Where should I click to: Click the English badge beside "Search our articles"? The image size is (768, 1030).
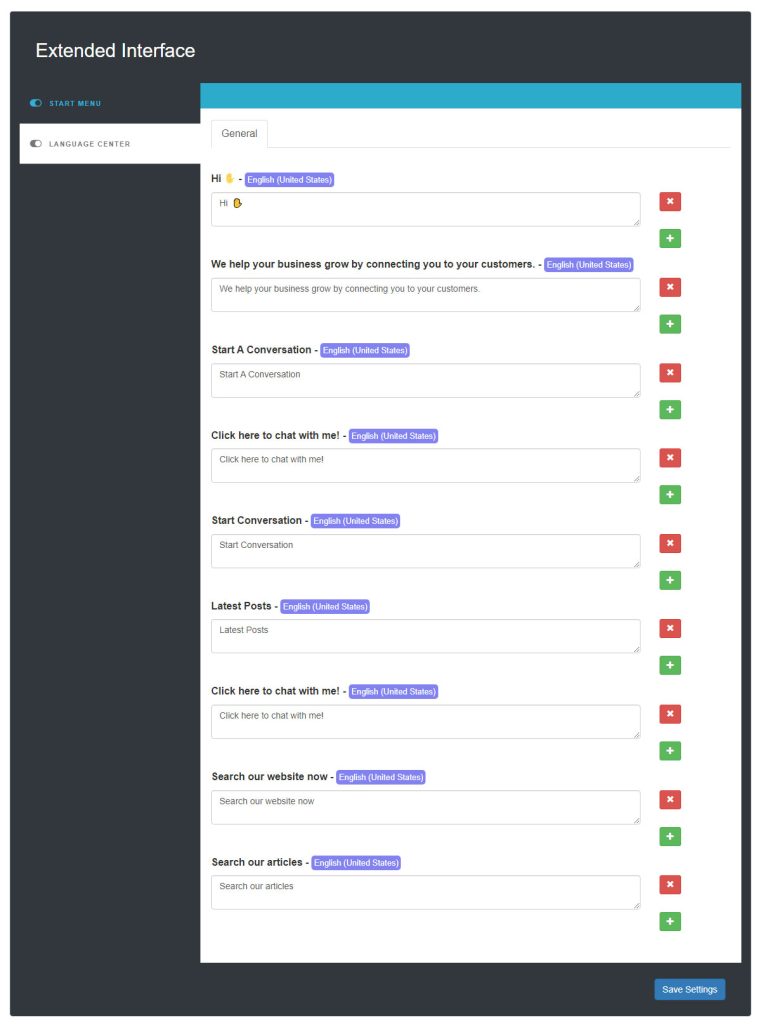[356, 862]
